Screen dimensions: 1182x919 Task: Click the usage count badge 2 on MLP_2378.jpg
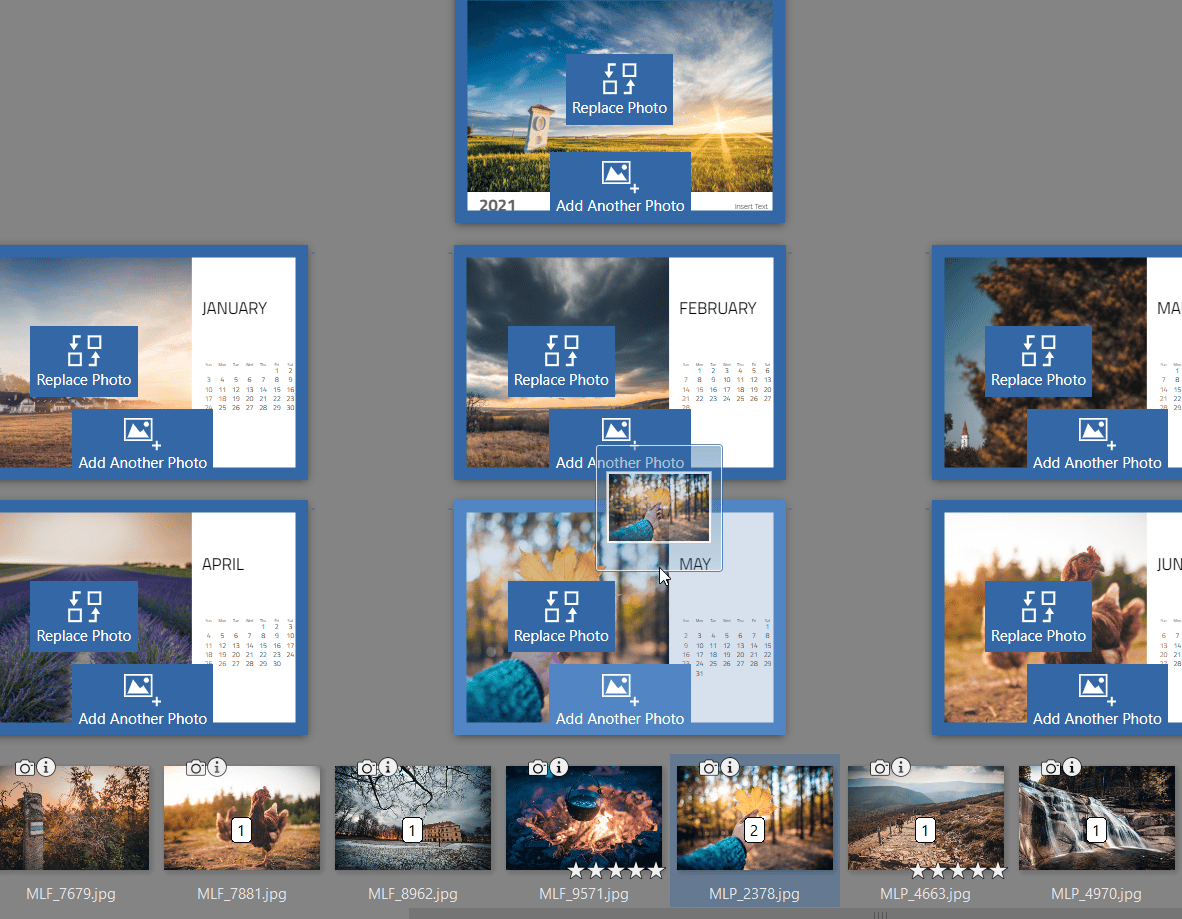(754, 831)
